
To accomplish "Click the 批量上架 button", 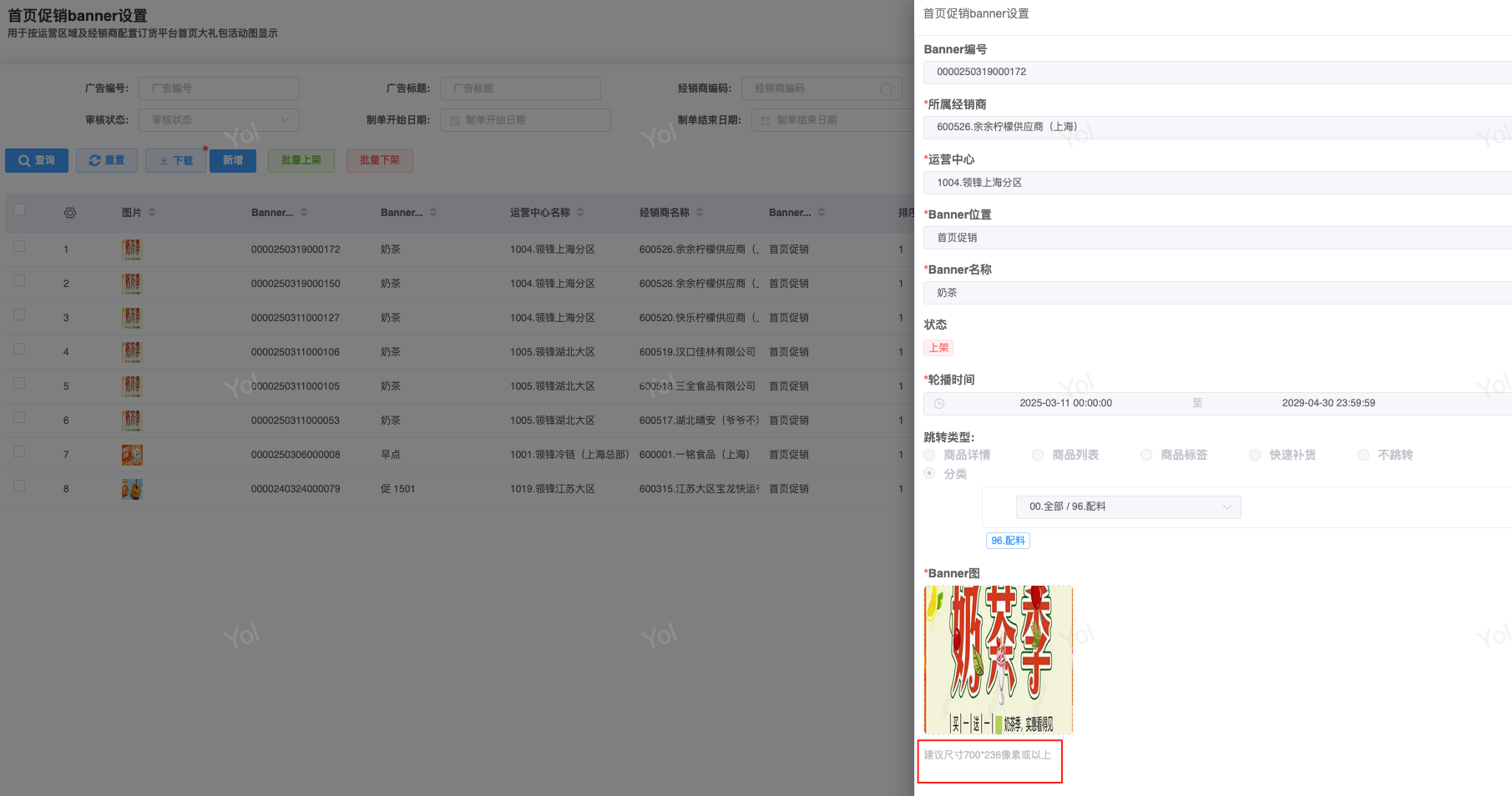I will click(301, 160).
